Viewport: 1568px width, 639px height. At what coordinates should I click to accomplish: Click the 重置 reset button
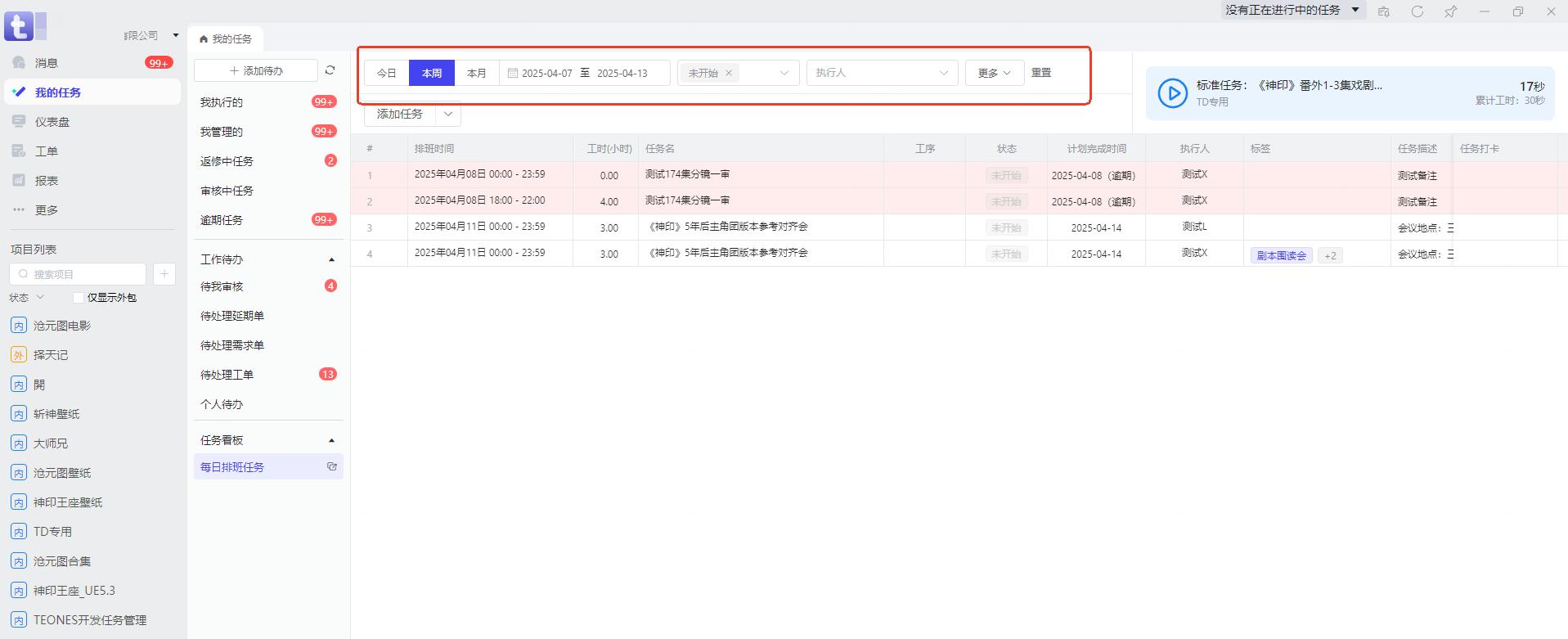1041,73
